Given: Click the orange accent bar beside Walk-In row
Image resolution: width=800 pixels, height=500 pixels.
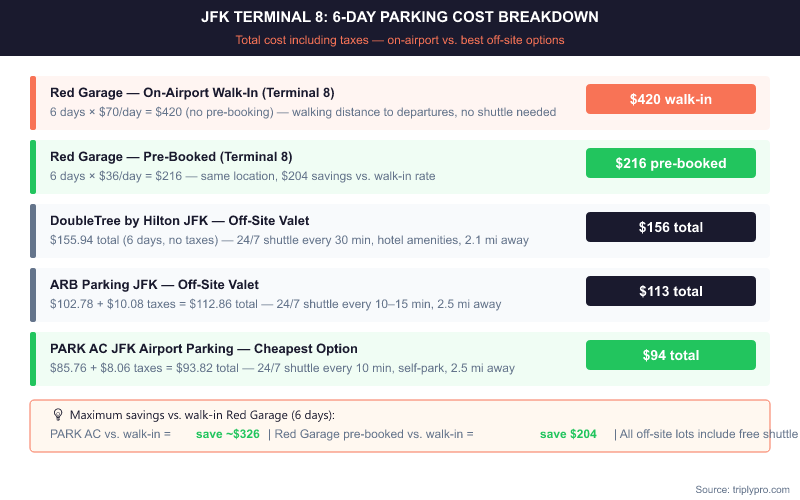Looking at the screenshot, I should 33,103.
